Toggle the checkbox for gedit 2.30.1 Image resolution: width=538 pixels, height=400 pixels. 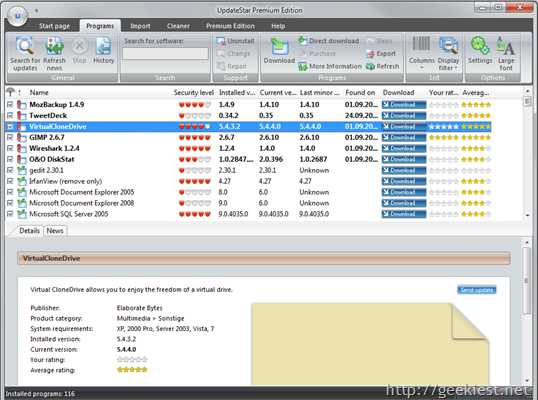pos(10,170)
